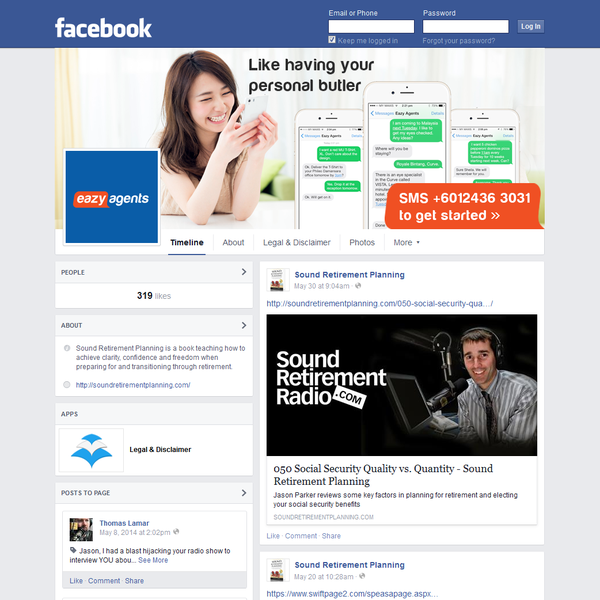This screenshot has height=600, width=600.
Task: Open the About tab
Action: click(x=233, y=243)
